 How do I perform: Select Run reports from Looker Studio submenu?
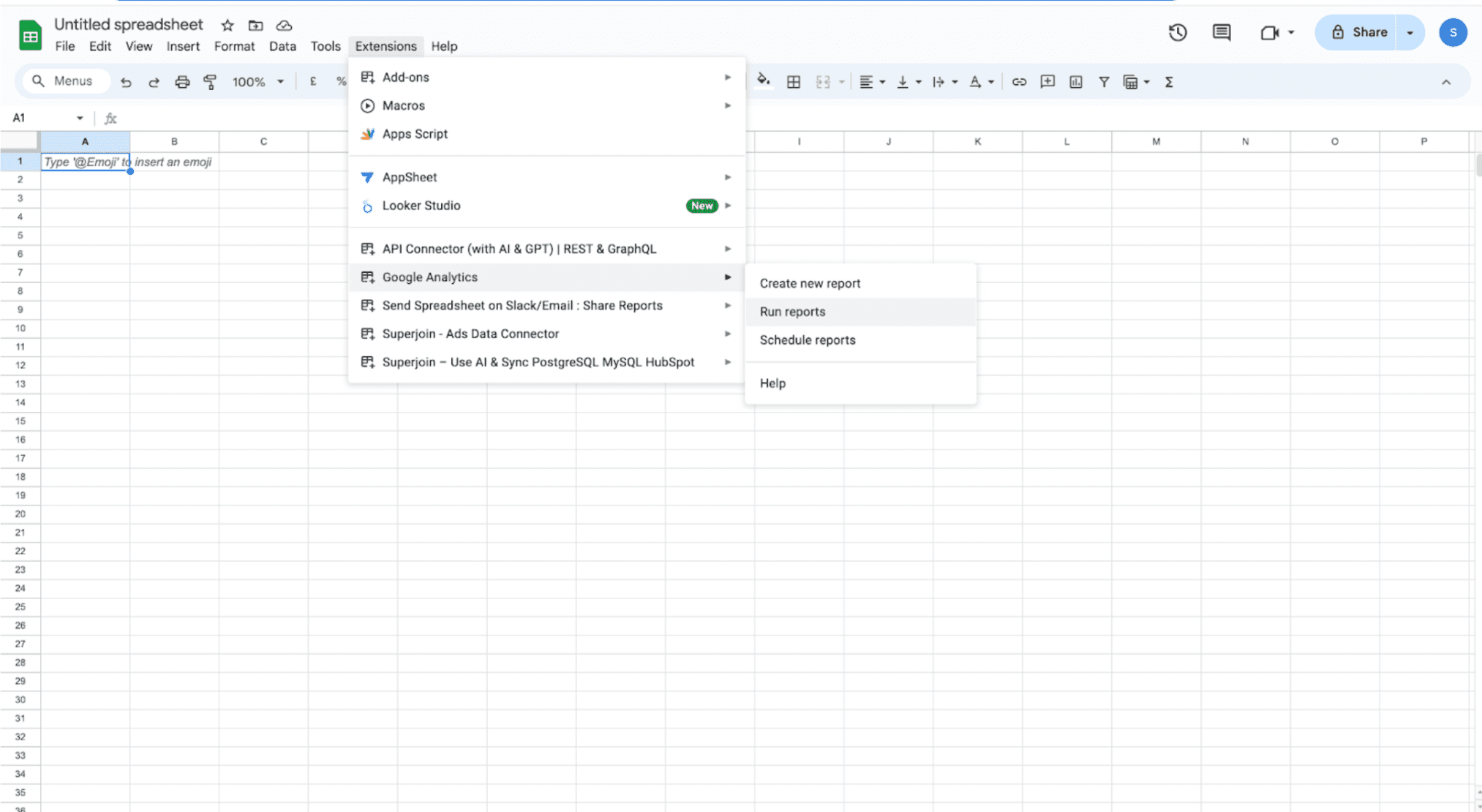[793, 311]
